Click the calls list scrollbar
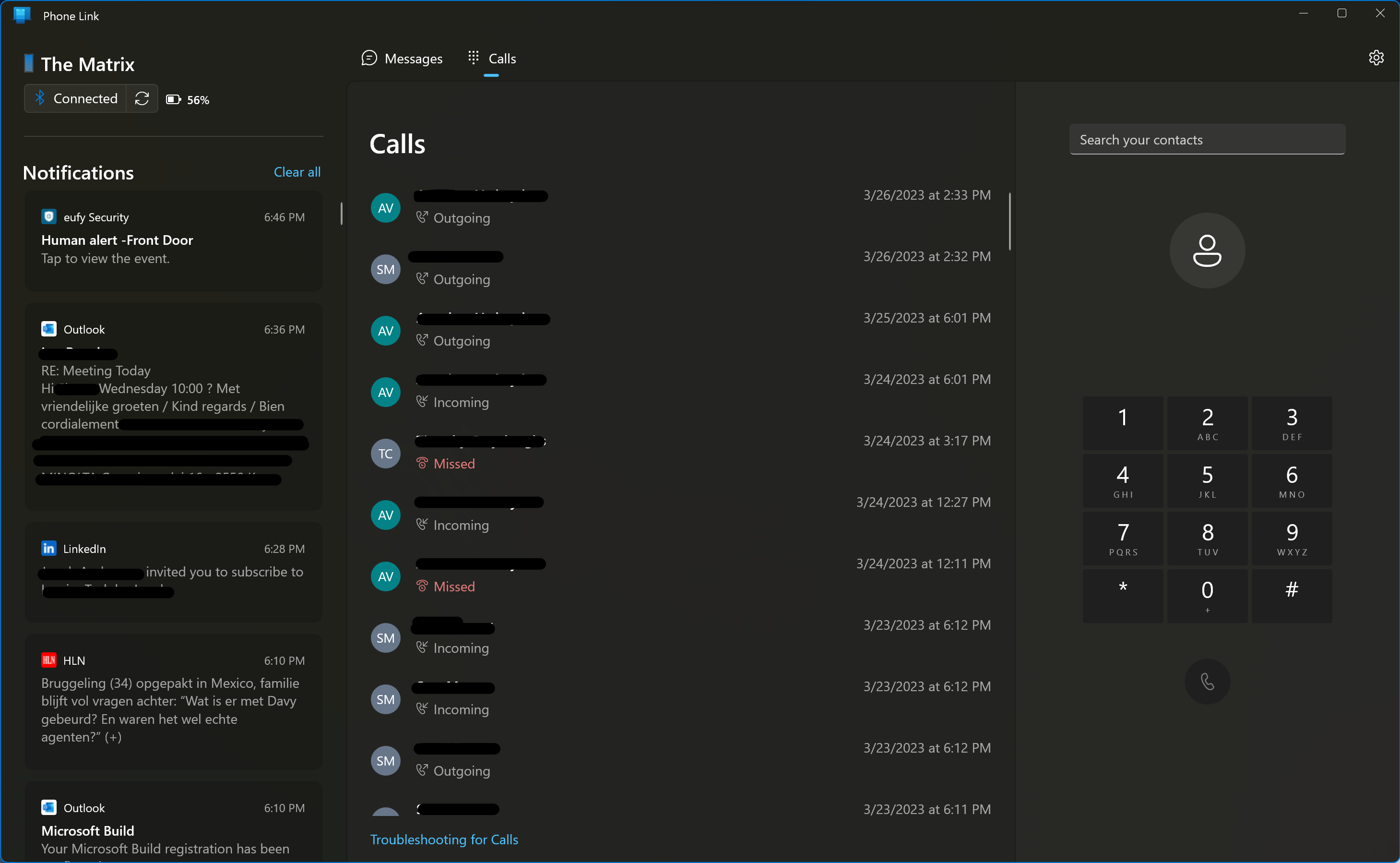Viewport: 1400px width, 863px height. (1009, 221)
